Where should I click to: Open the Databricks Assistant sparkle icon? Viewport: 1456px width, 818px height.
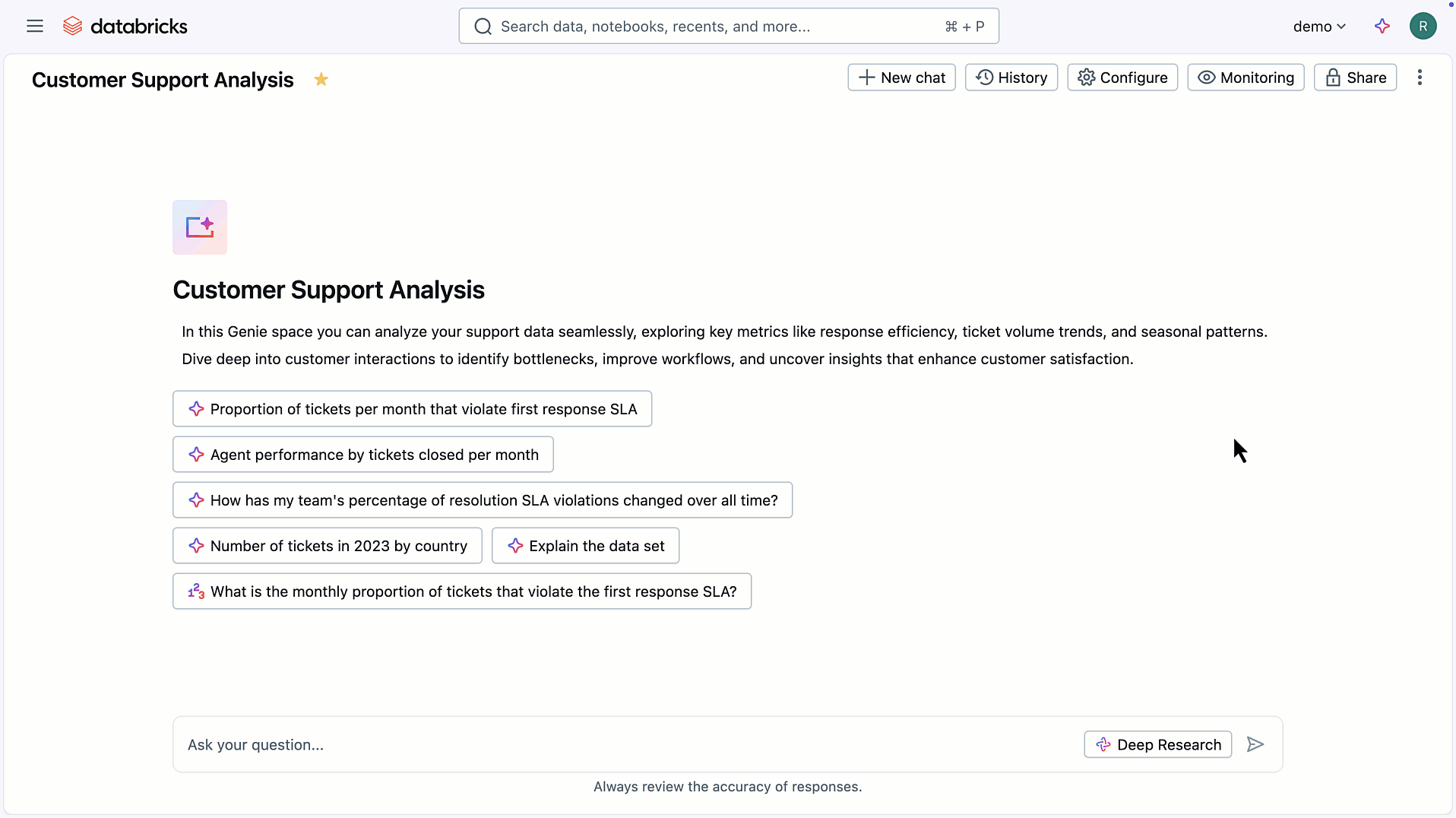[1382, 27]
